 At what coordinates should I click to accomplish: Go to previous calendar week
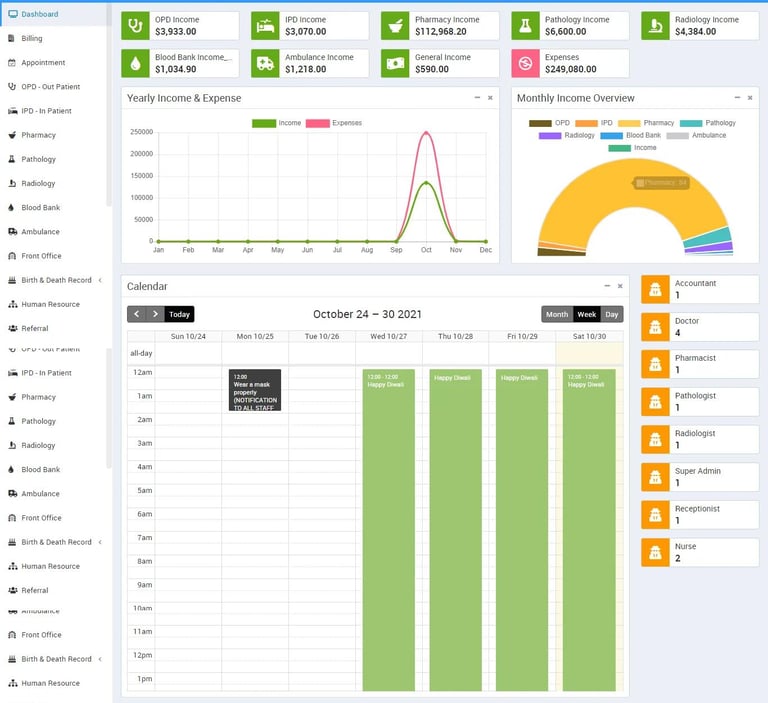[137, 314]
